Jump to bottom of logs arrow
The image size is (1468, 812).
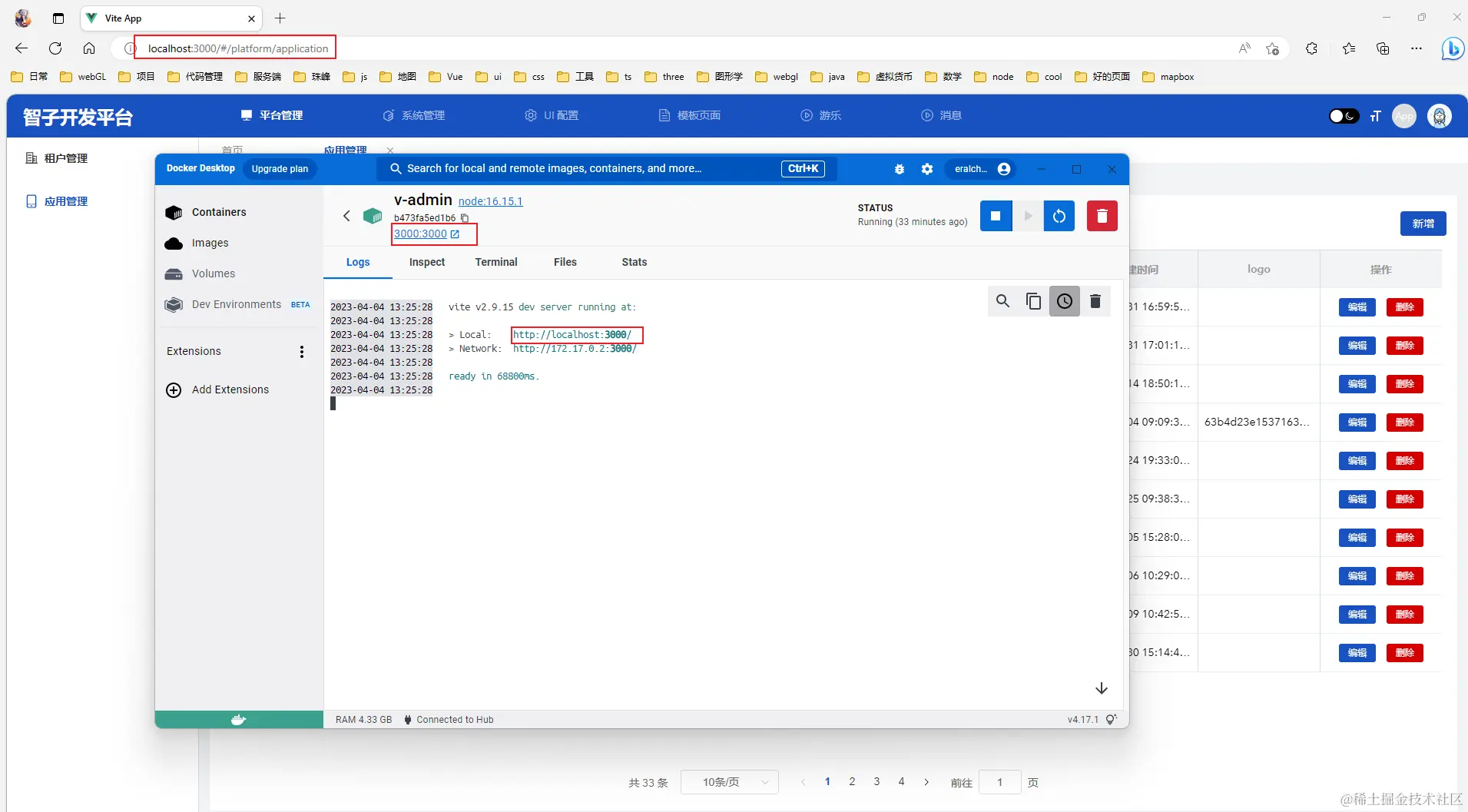pyautogui.click(x=1102, y=688)
